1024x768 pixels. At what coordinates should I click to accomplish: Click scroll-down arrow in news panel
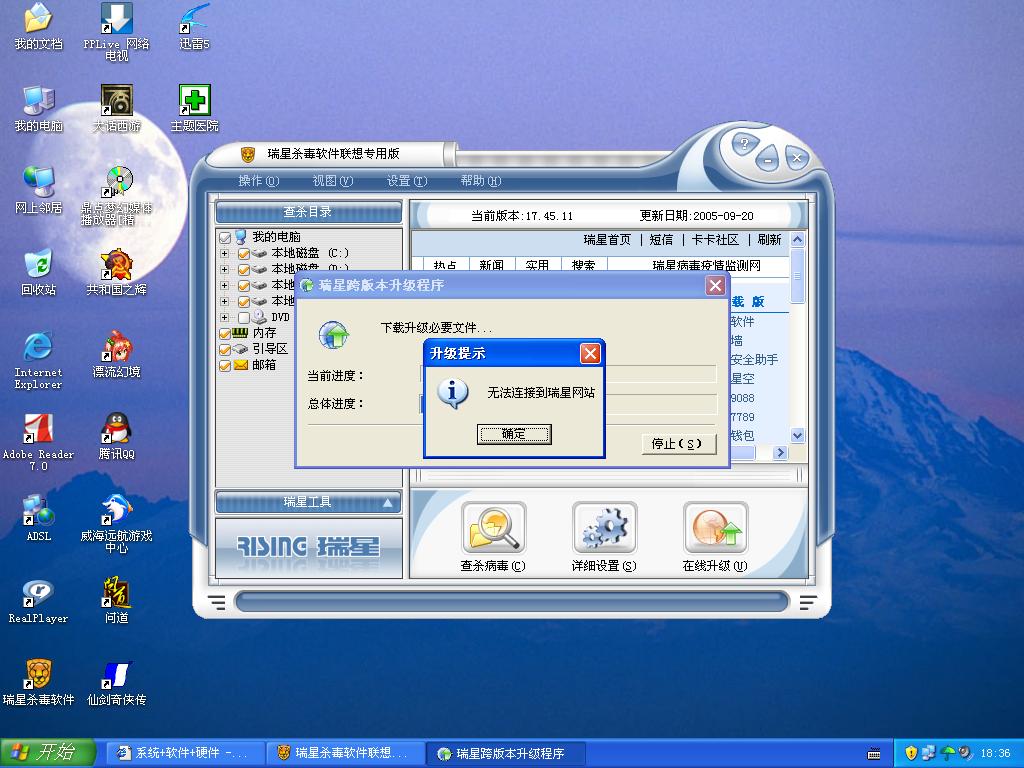pyautogui.click(x=797, y=435)
